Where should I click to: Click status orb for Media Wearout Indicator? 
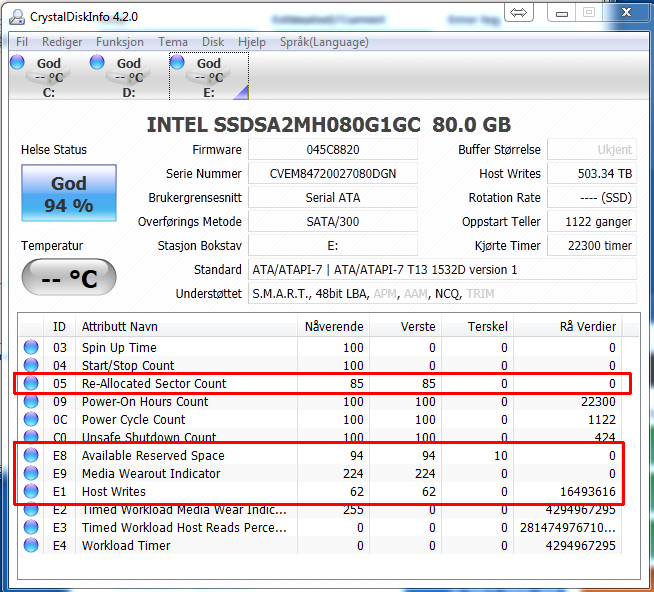31,473
